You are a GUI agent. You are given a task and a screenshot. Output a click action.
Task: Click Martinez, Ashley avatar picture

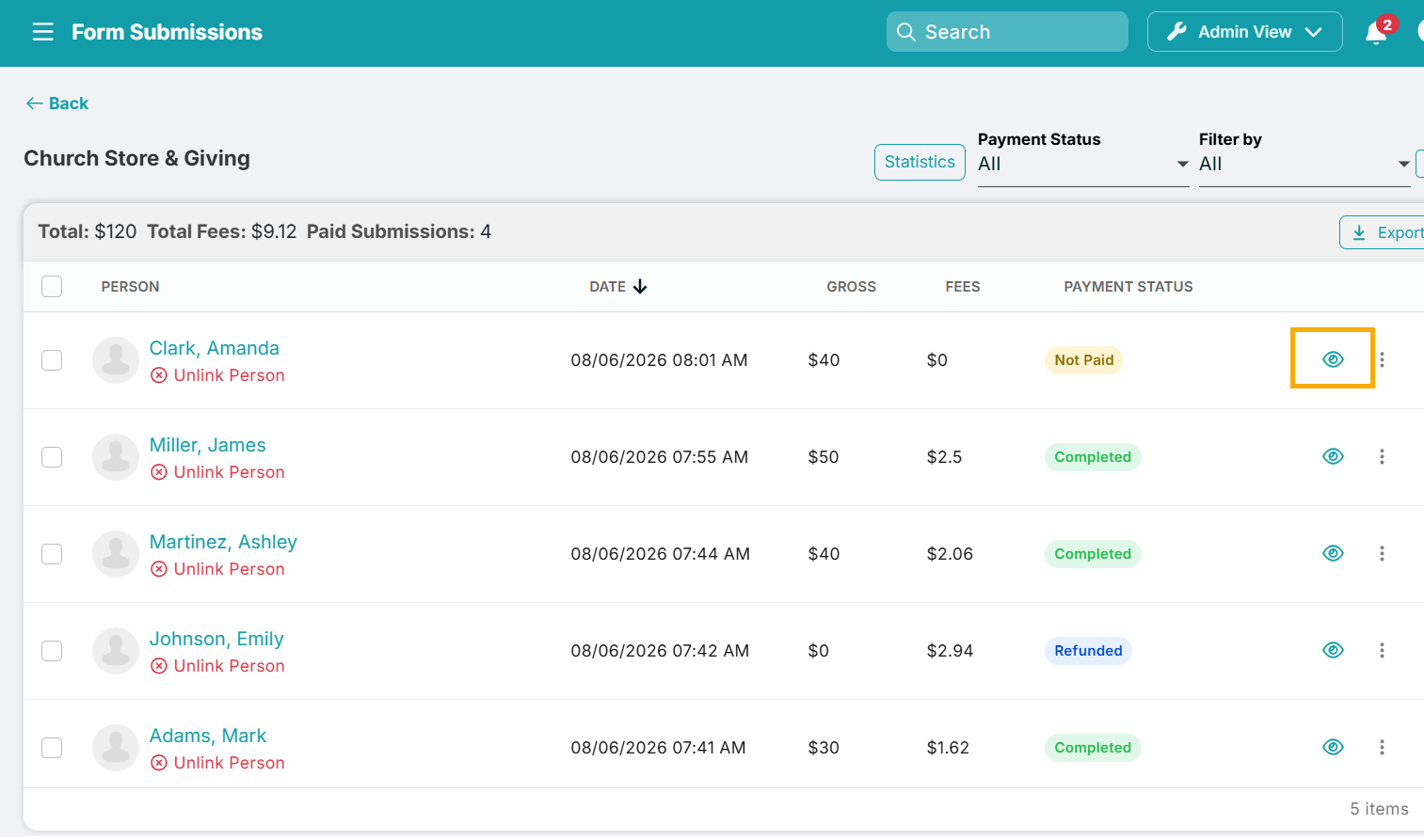(116, 554)
